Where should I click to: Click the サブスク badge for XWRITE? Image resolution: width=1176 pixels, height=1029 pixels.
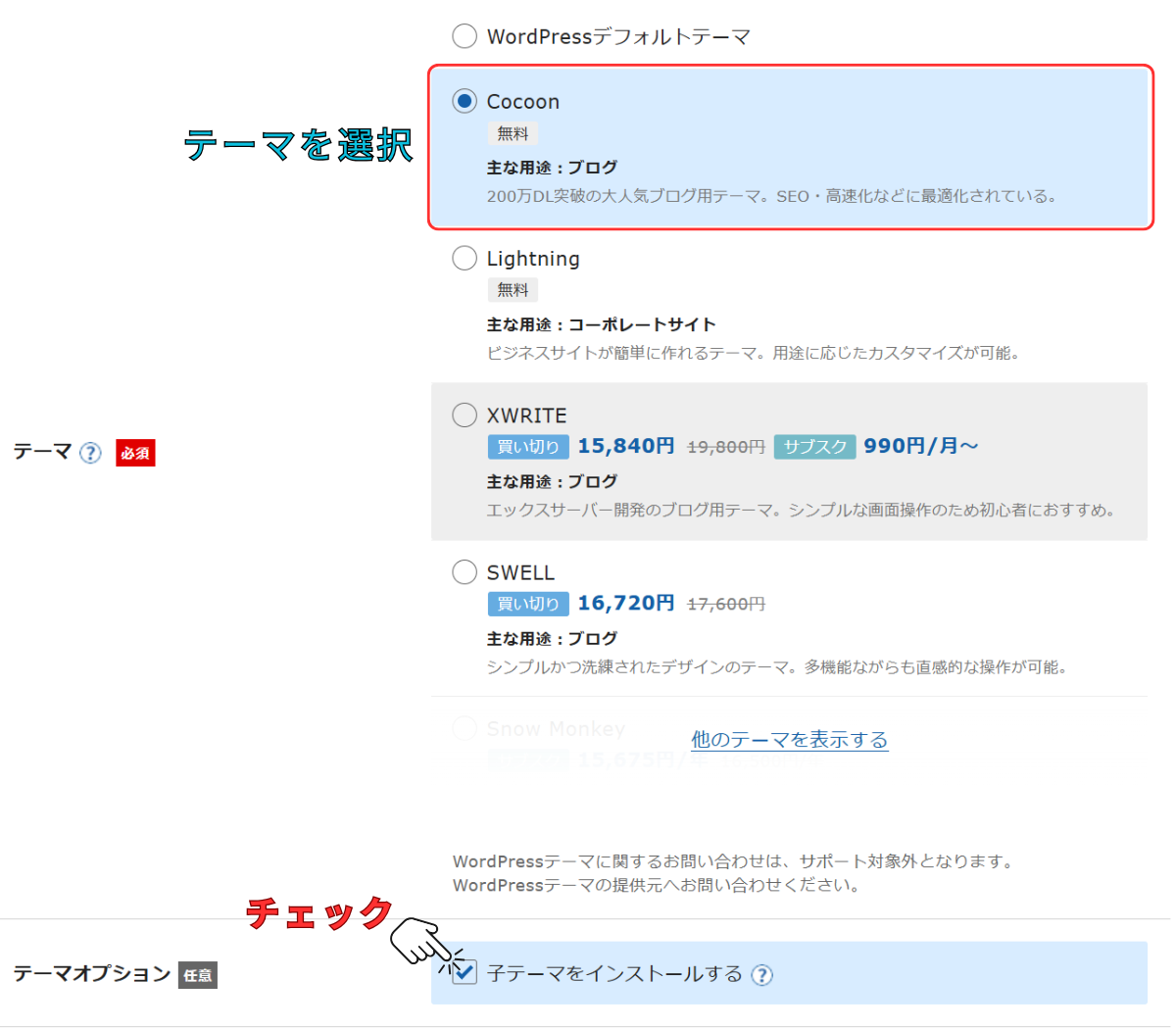click(x=814, y=447)
